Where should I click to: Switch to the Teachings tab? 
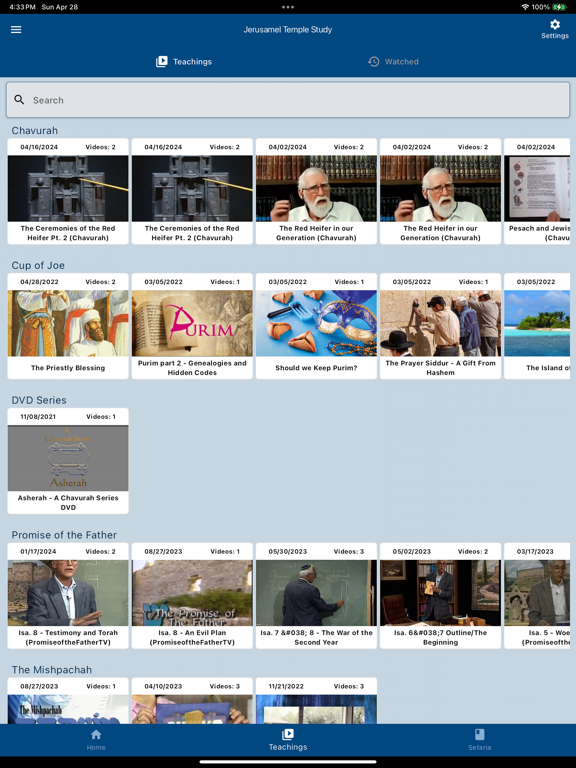(184, 62)
